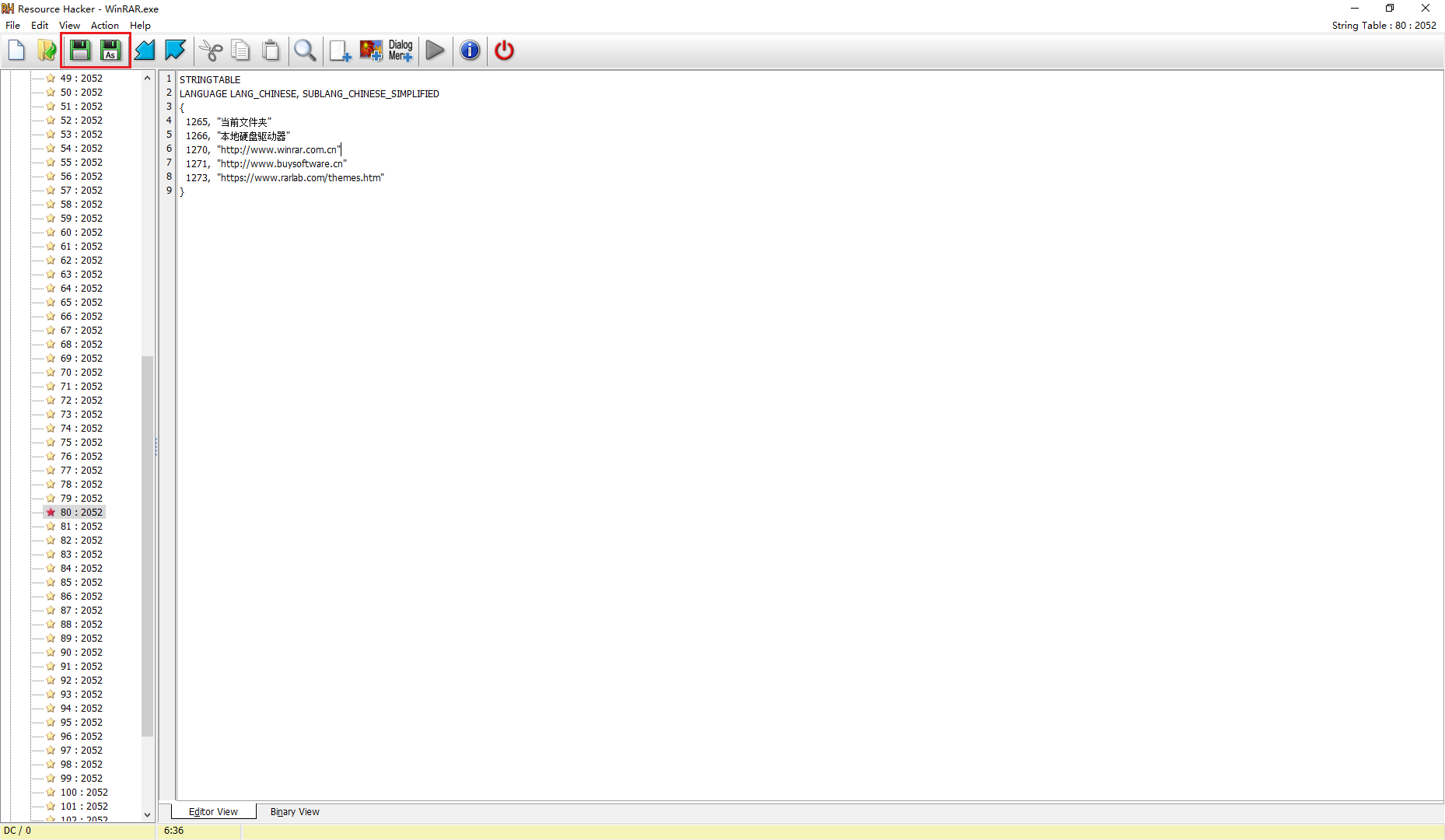Click string 1265 "当前文件夹"
The height and width of the screenshot is (840, 1445).
[229, 121]
